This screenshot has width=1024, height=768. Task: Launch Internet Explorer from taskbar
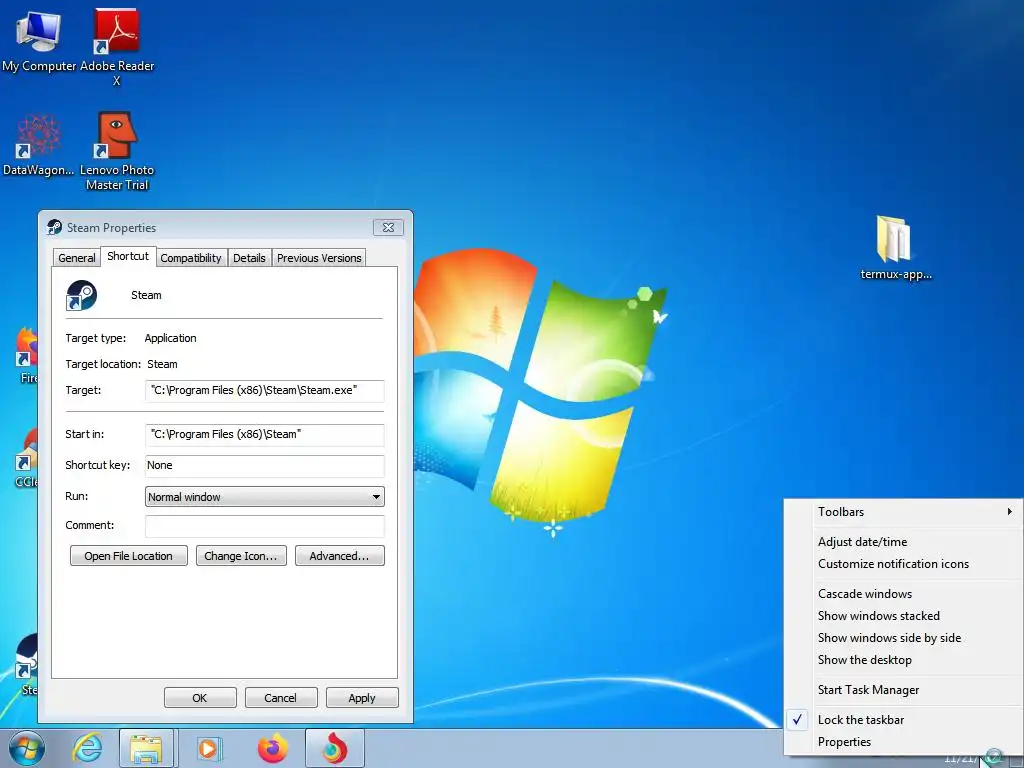click(x=88, y=748)
